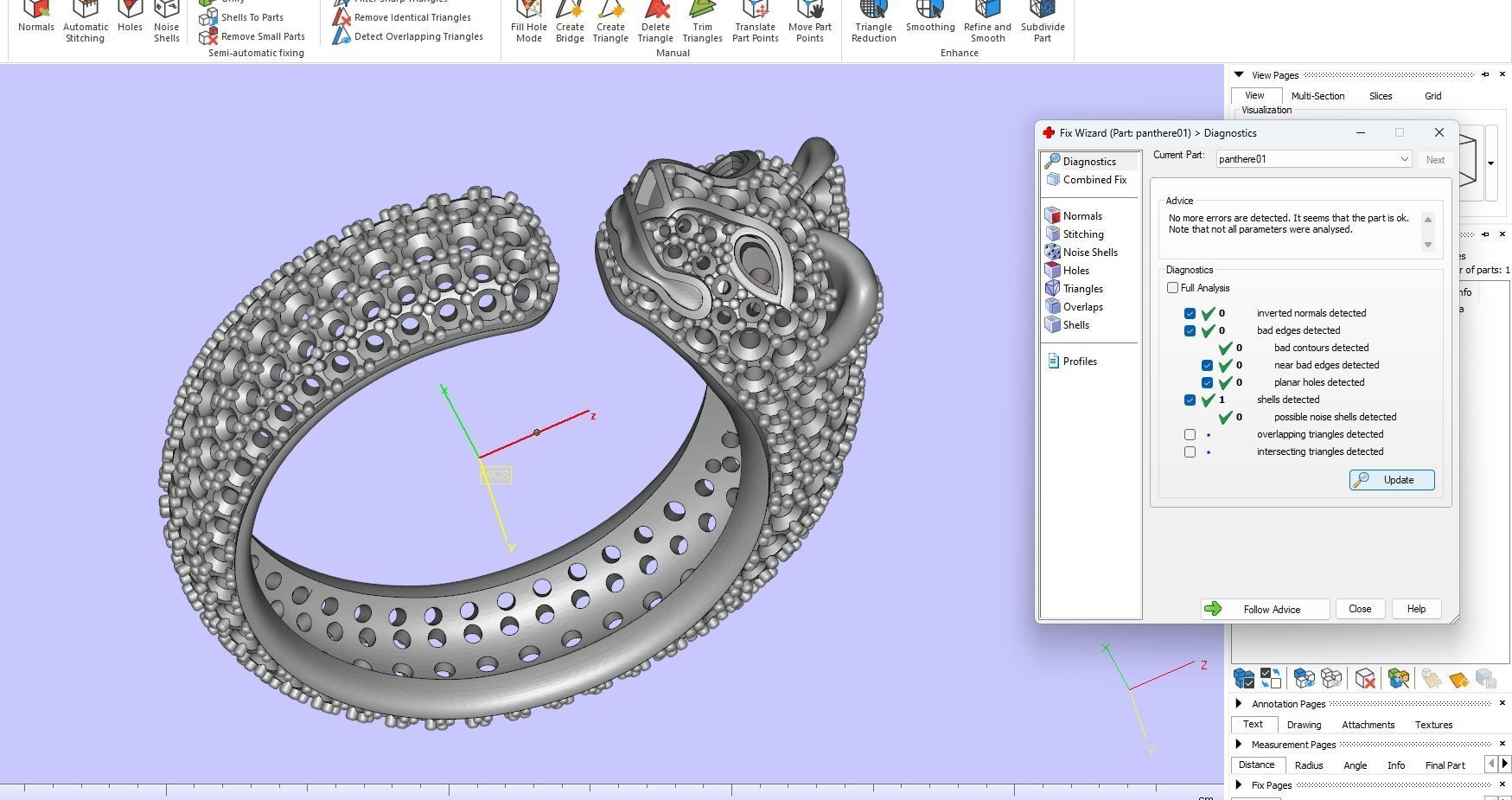Check overlapping triangles detected checkbox

pyautogui.click(x=1190, y=434)
